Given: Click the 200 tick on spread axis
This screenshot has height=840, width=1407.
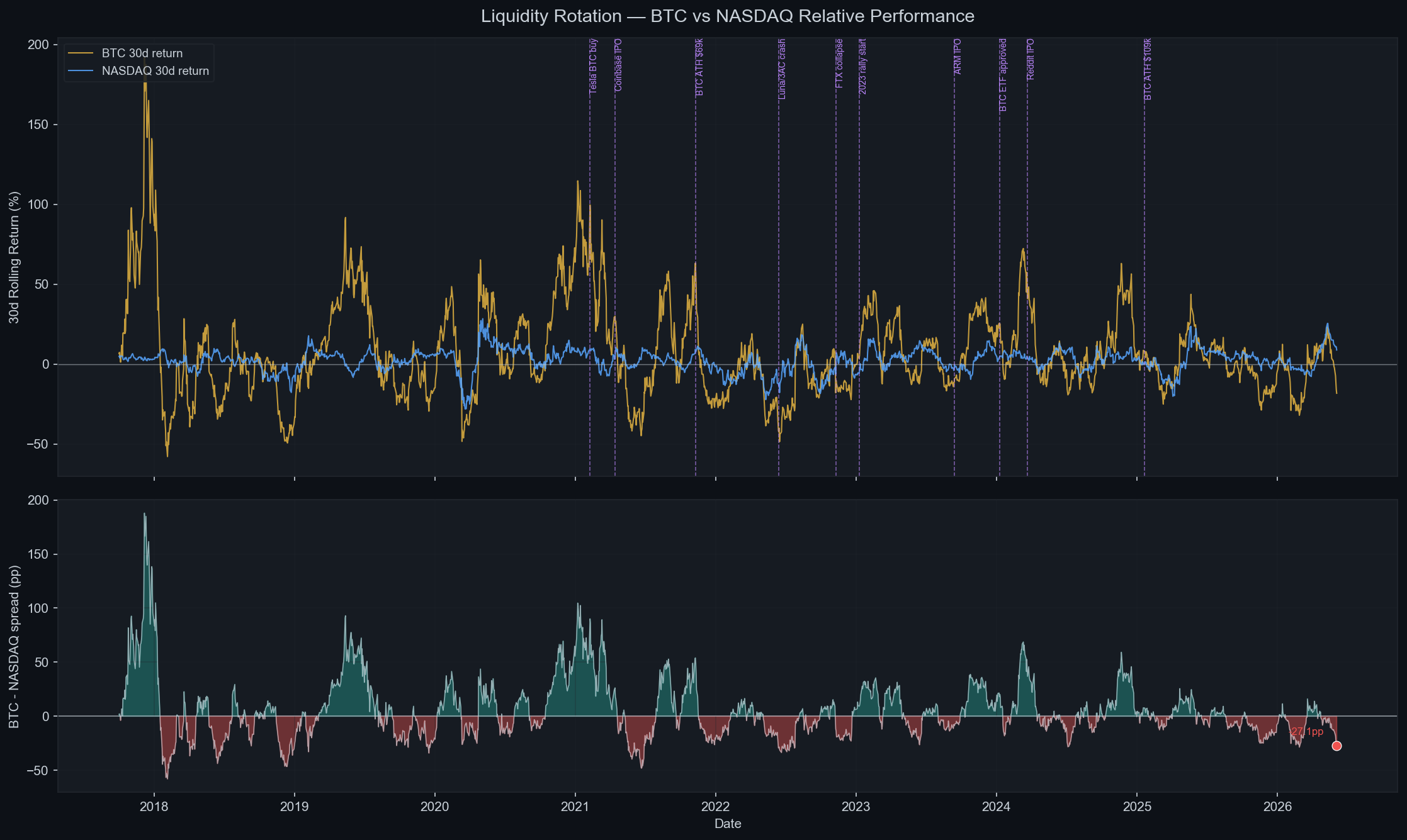Looking at the screenshot, I should point(38,500).
